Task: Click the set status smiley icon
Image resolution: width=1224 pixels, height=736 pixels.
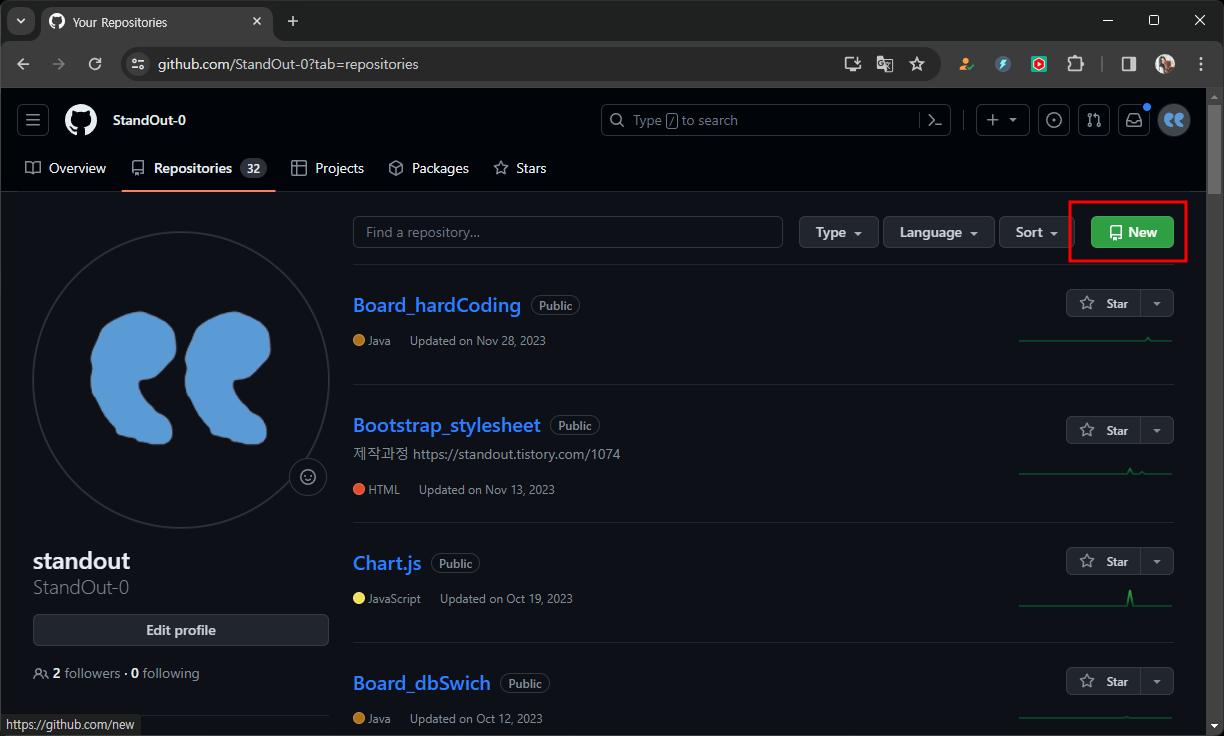Action: point(308,477)
